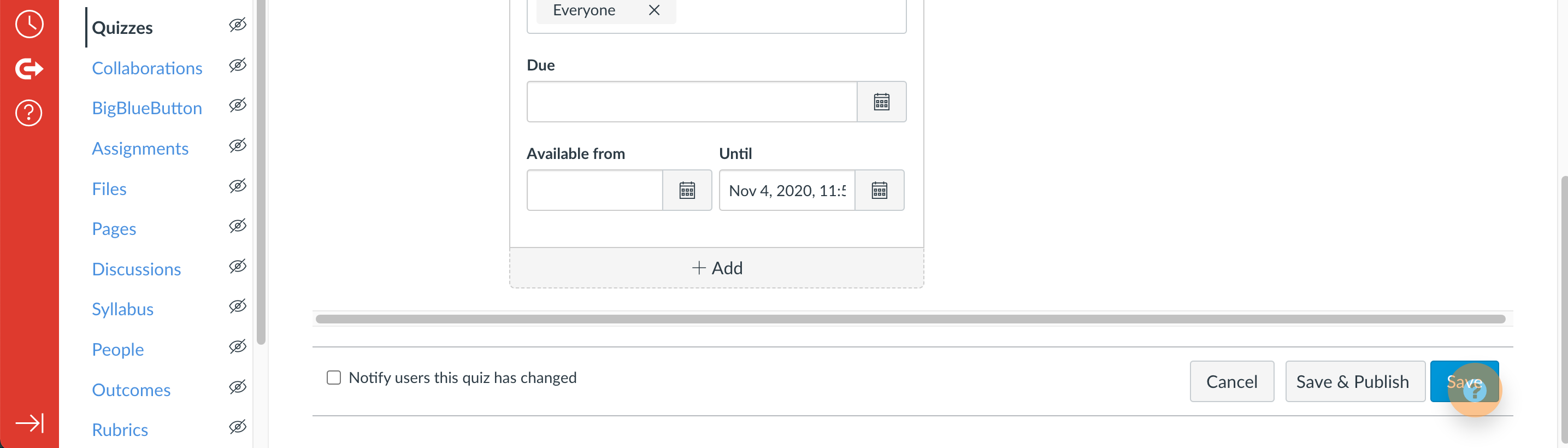Image resolution: width=1568 pixels, height=448 pixels.
Task: Remove the Everyone assignee tag
Action: [x=655, y=10]
